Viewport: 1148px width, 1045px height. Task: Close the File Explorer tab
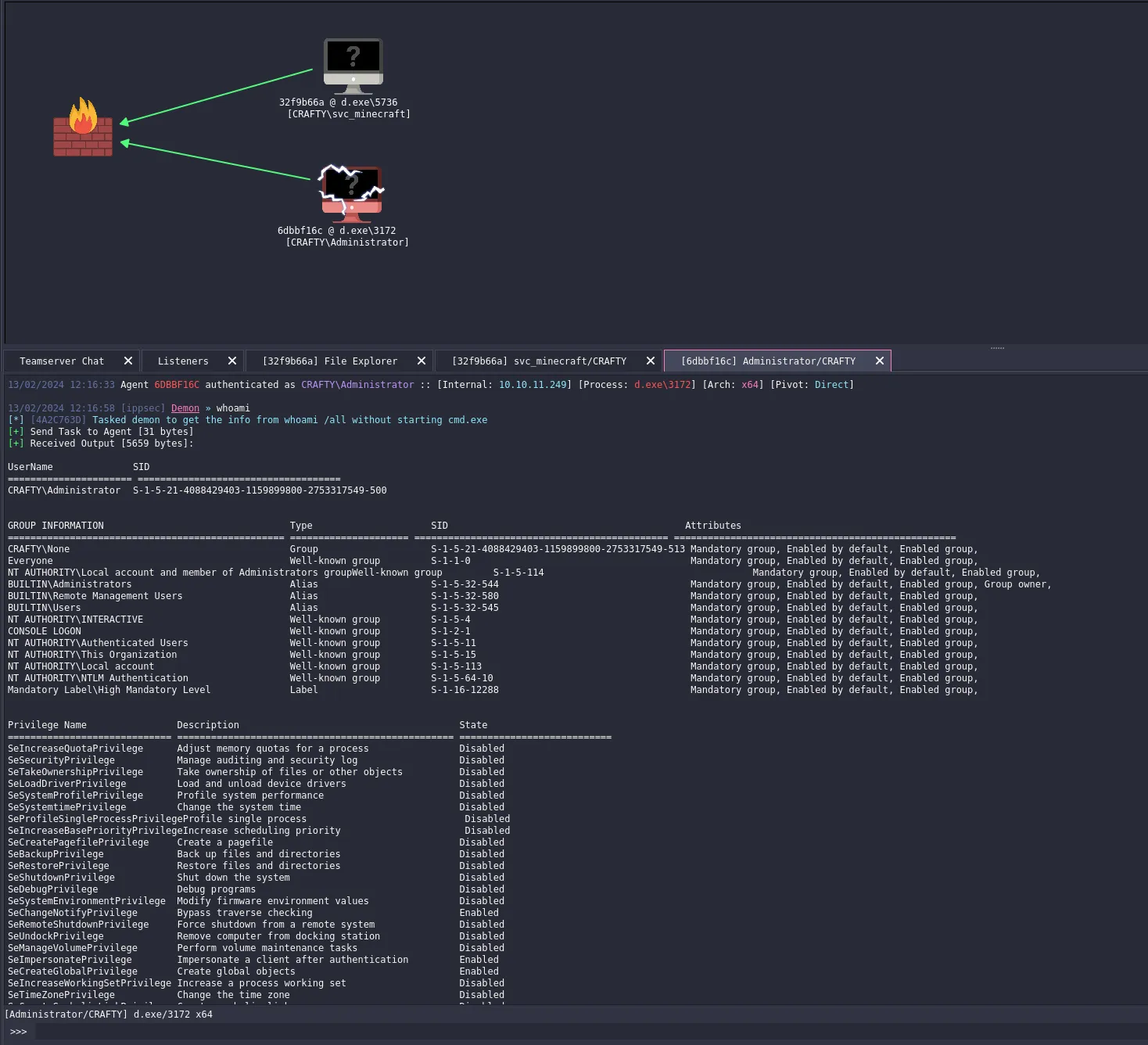click(x=422, y=361)
